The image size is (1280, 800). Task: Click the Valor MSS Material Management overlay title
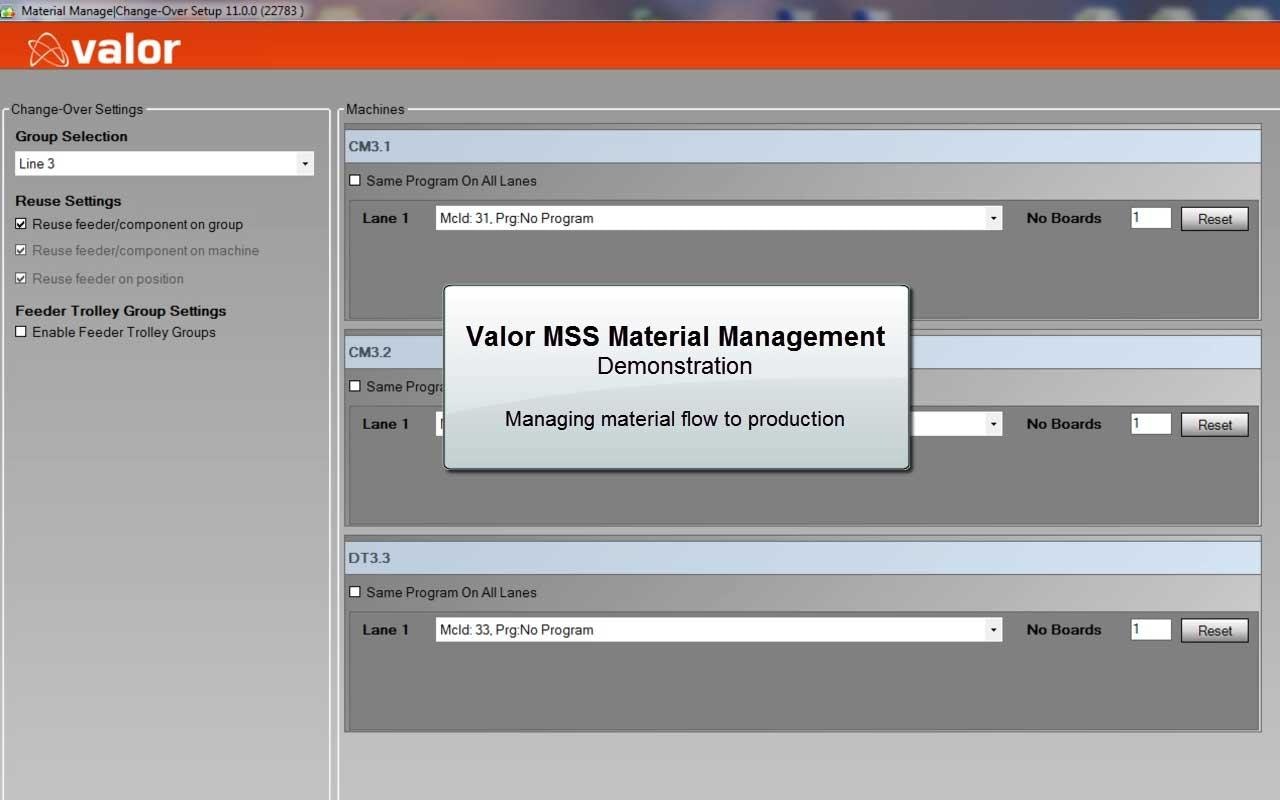tap(676, 336)
